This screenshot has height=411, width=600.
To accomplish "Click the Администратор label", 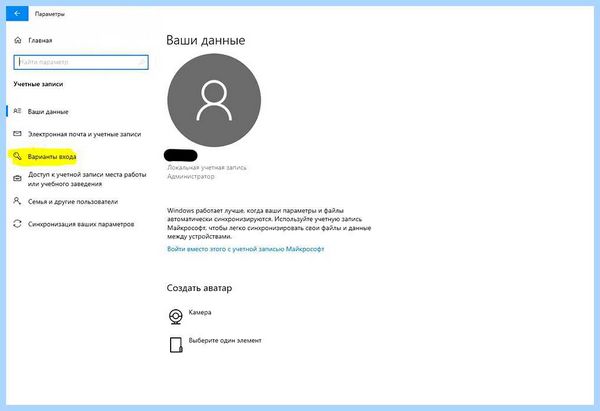I will click(191, 176).
